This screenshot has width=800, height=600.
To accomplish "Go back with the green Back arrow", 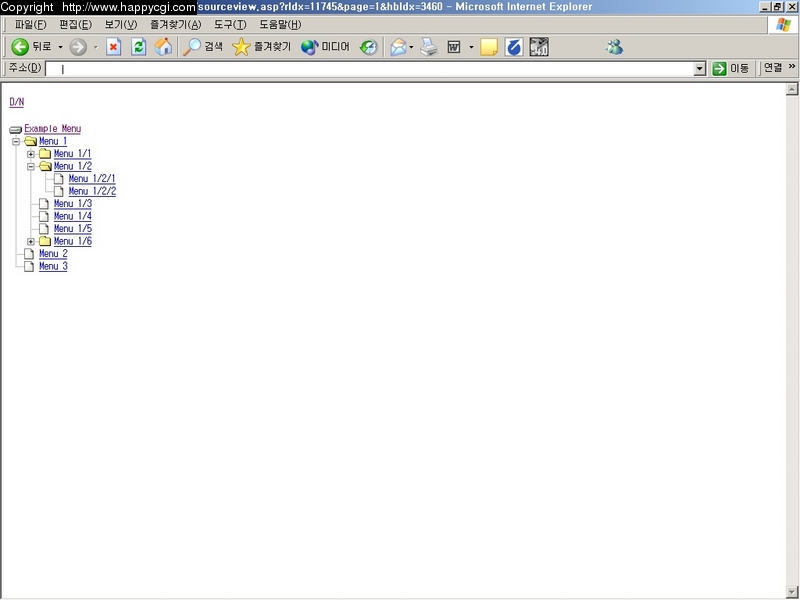I will tap(20, 47).
